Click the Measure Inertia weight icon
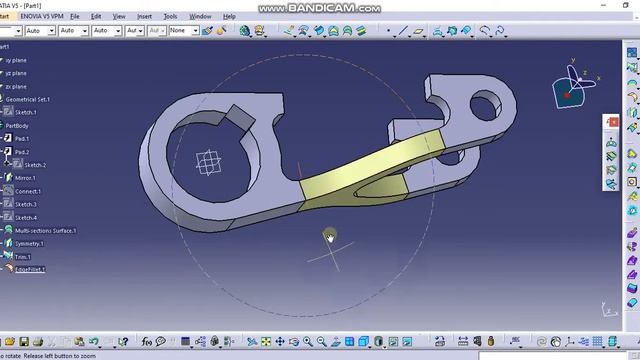 pos(491,342)
